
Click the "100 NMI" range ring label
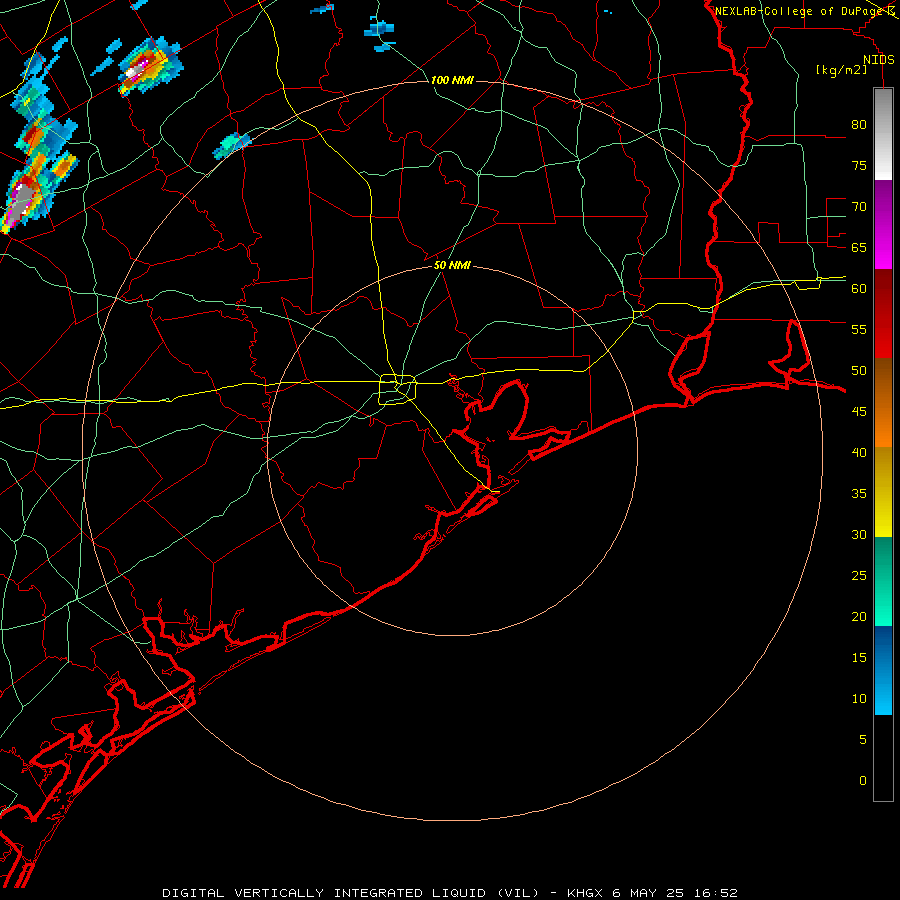coord(452,80)
